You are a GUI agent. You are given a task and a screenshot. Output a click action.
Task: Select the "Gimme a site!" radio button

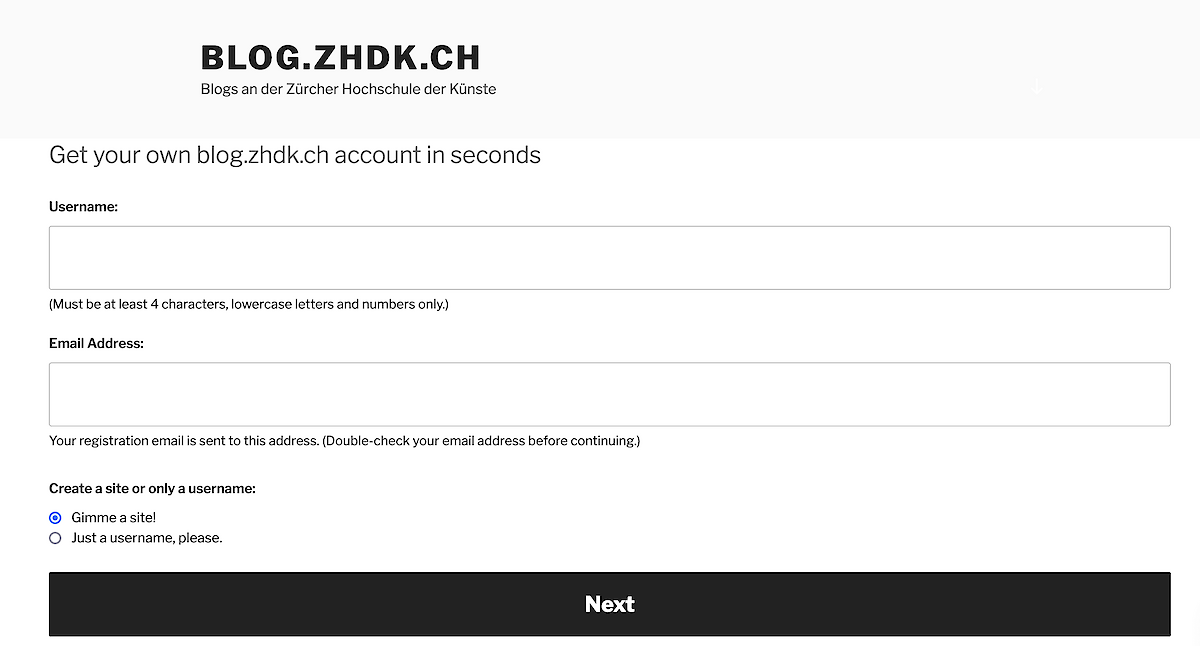[x=55, y=518]
